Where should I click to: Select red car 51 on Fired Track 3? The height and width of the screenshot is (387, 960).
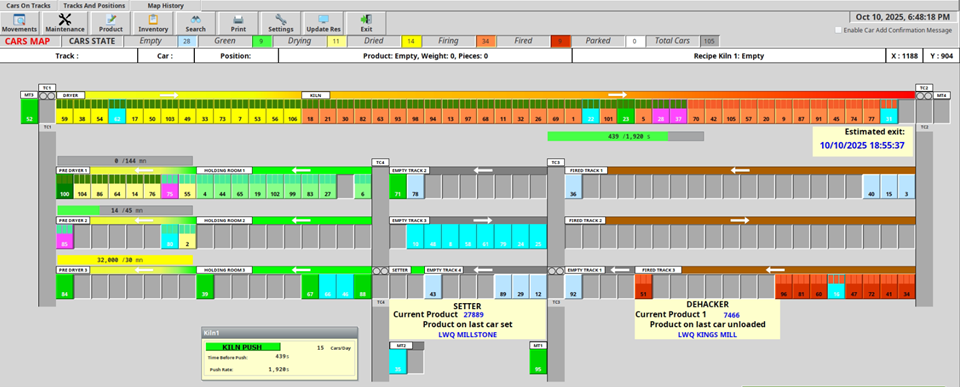(x=643, y=286)
